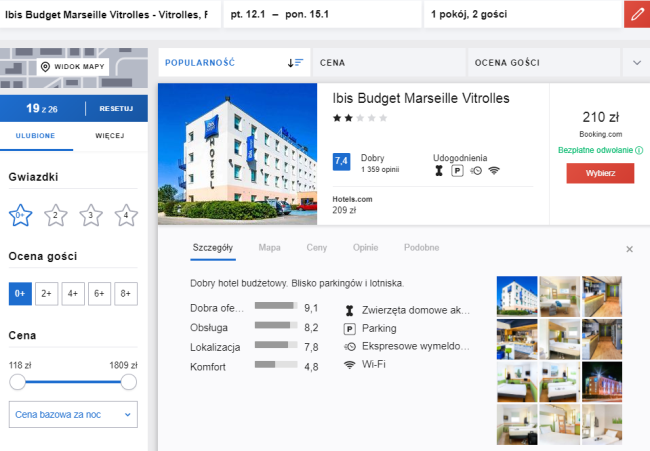This screenshot has width=650, height=451.
Task: Click the free cancellation info icon
Action: pyautogui.click(x=639, y=150)
